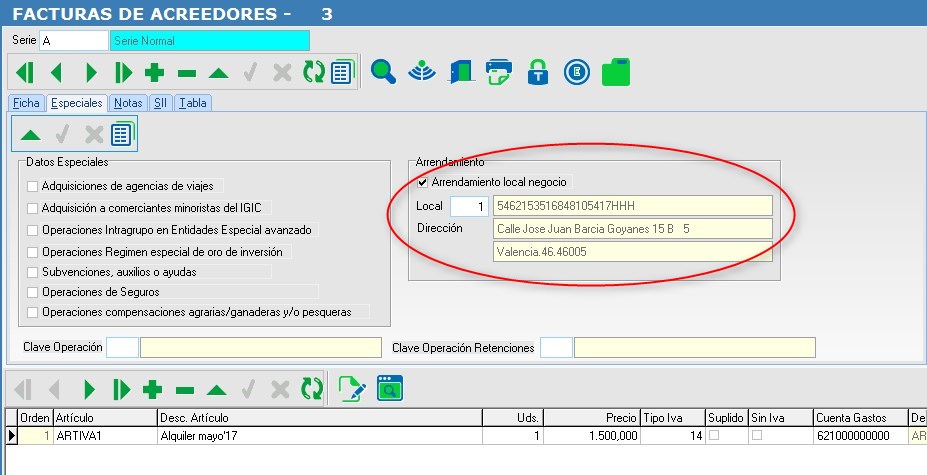Edit line with lower triangle icon
927x475 pixels.
click(217, 390)
